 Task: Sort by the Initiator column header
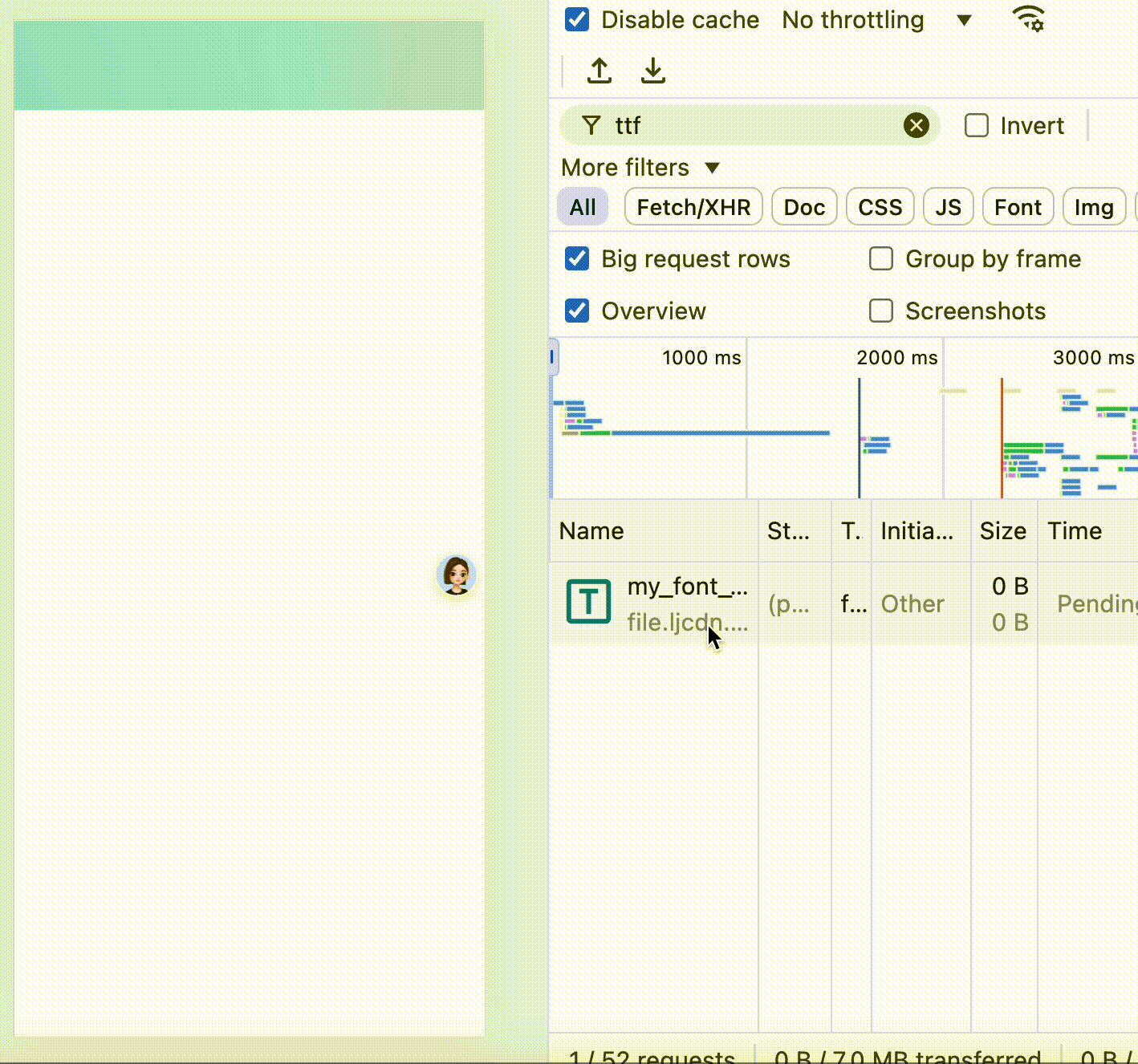point(921,530)
